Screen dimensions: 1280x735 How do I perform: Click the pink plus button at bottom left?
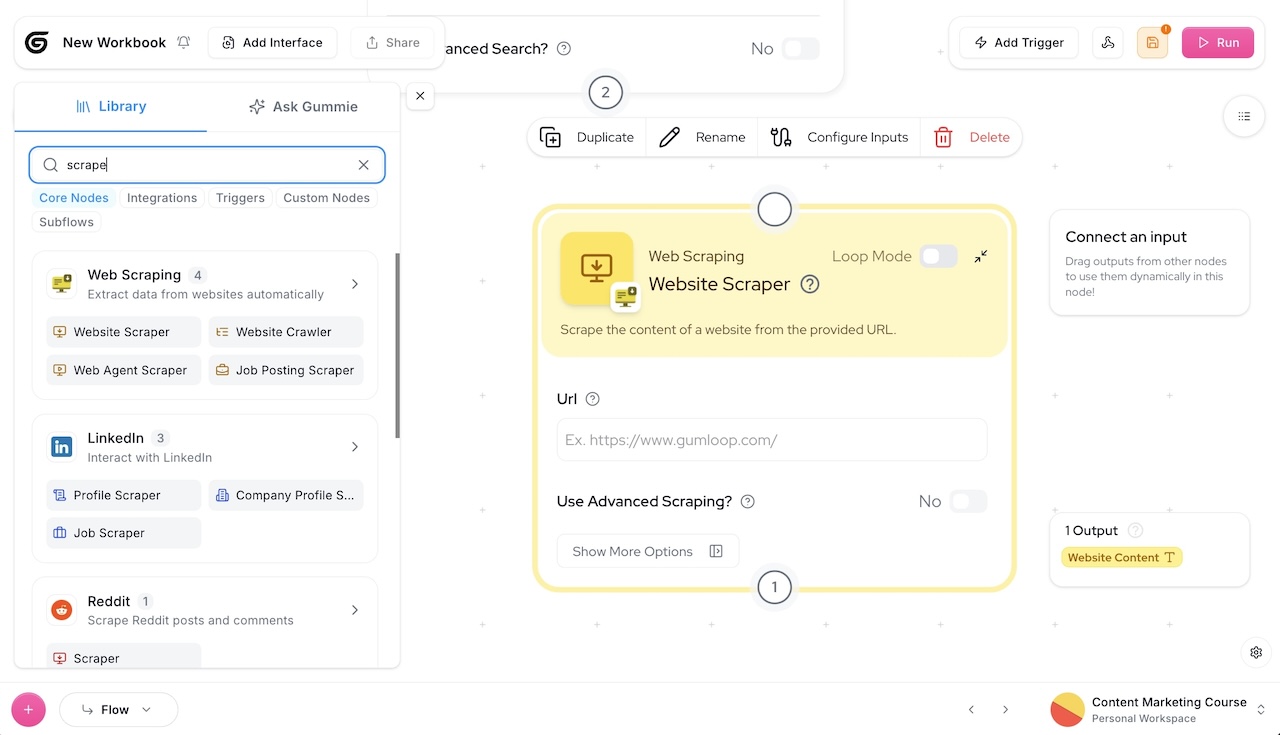(28, 710)
